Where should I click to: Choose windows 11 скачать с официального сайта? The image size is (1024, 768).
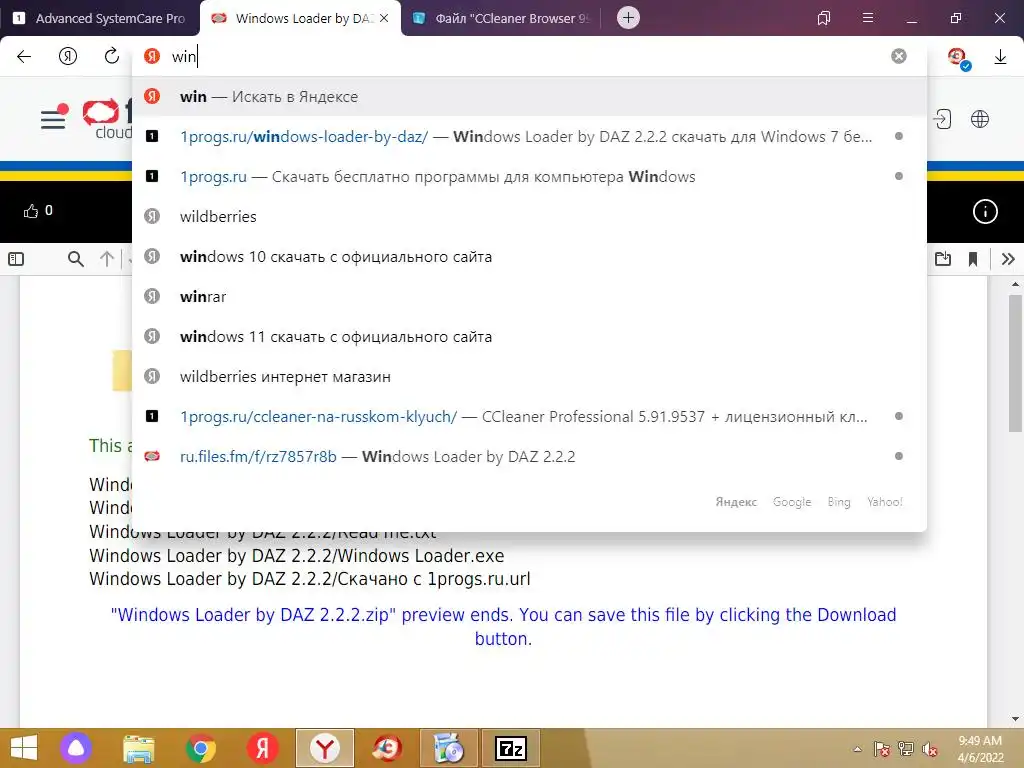[x=529, y=337]
